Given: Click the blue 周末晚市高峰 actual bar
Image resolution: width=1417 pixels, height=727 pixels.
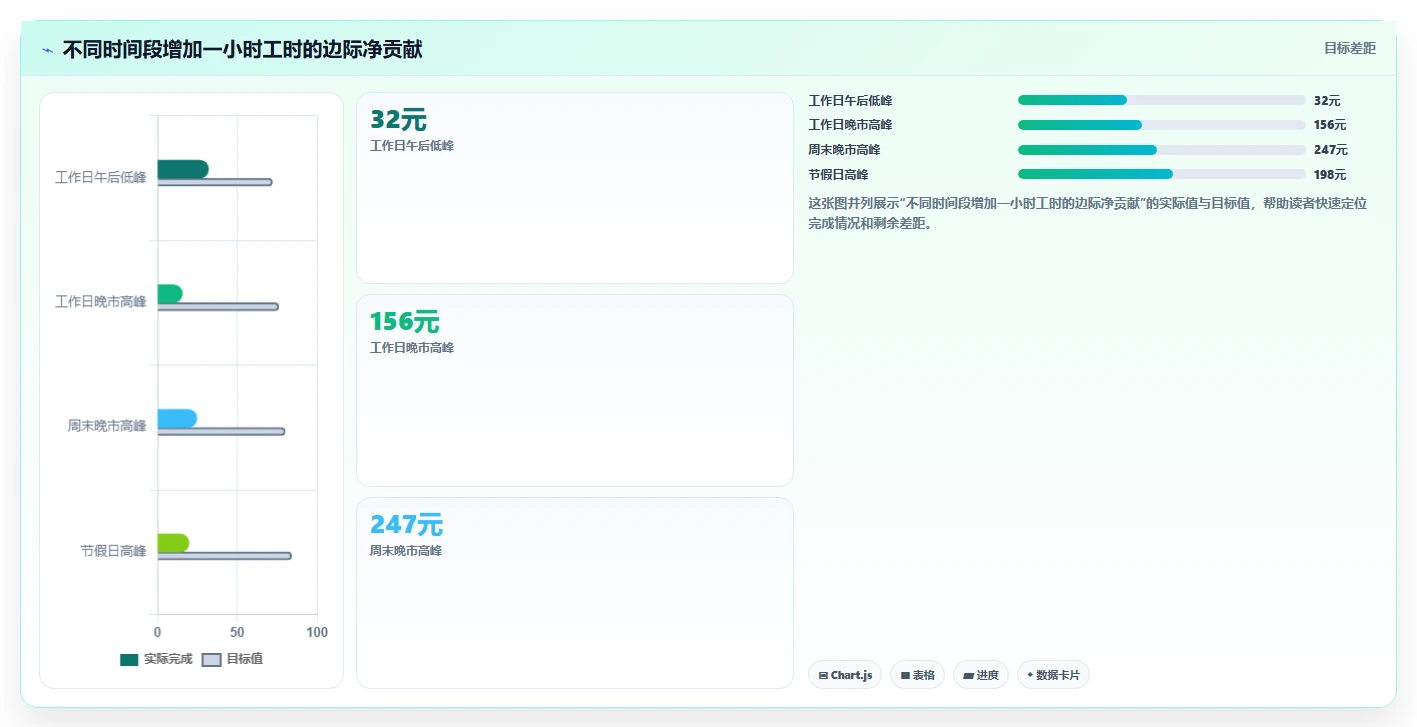Looking at the screenshot, I should click(x=177, y=418).
